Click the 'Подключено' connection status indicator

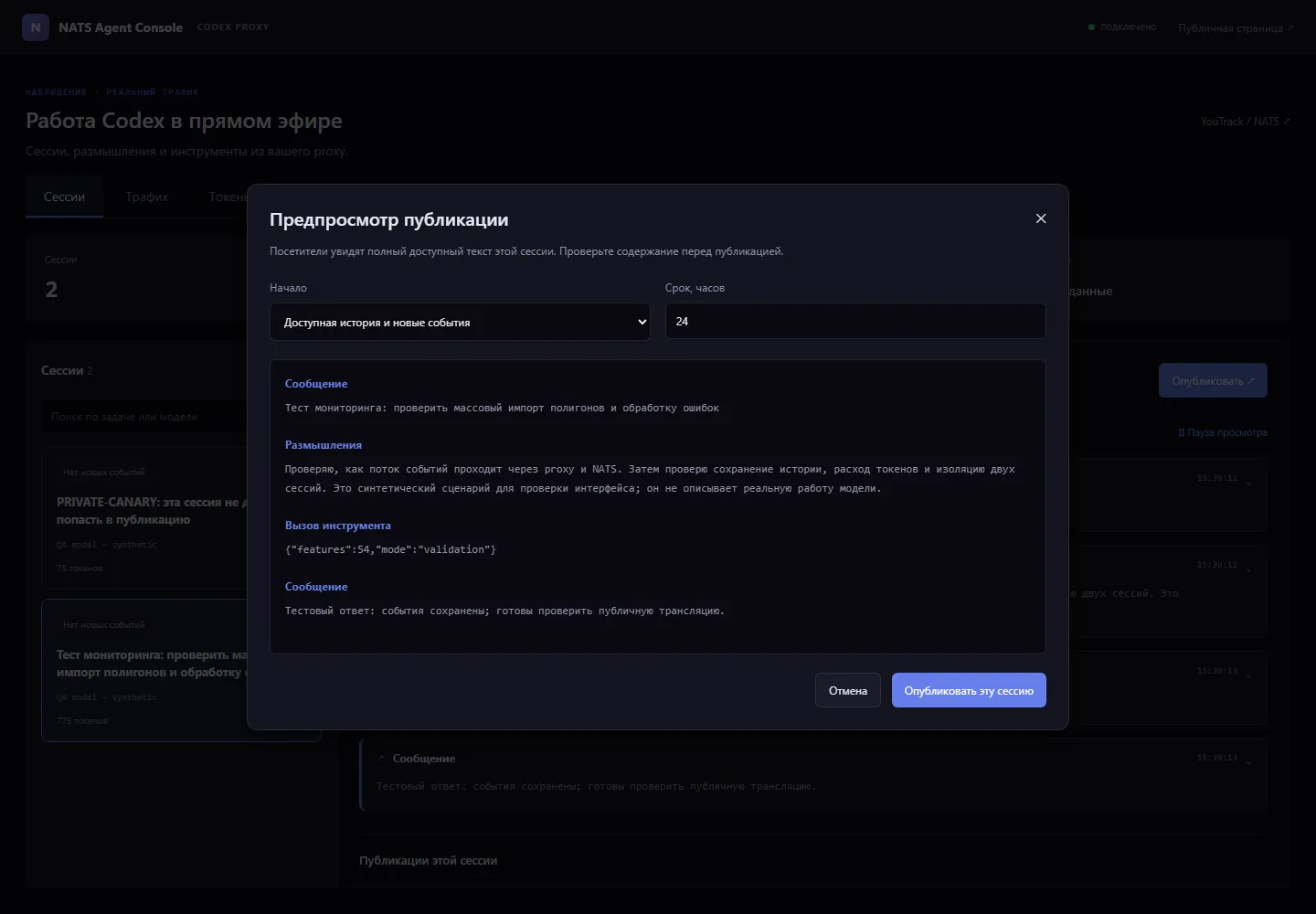click(1122, 27)
